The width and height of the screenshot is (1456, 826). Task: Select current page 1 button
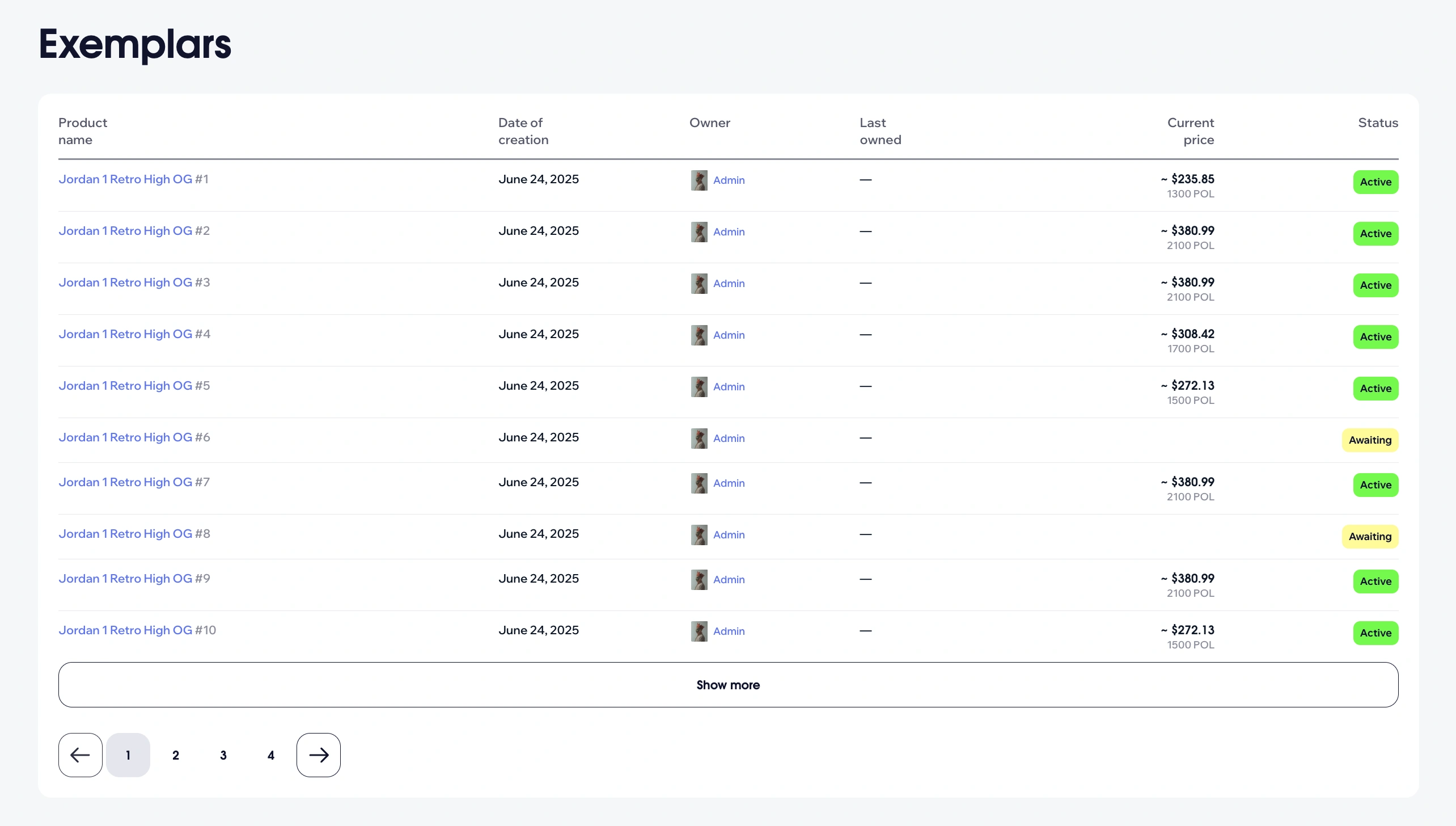128,755
